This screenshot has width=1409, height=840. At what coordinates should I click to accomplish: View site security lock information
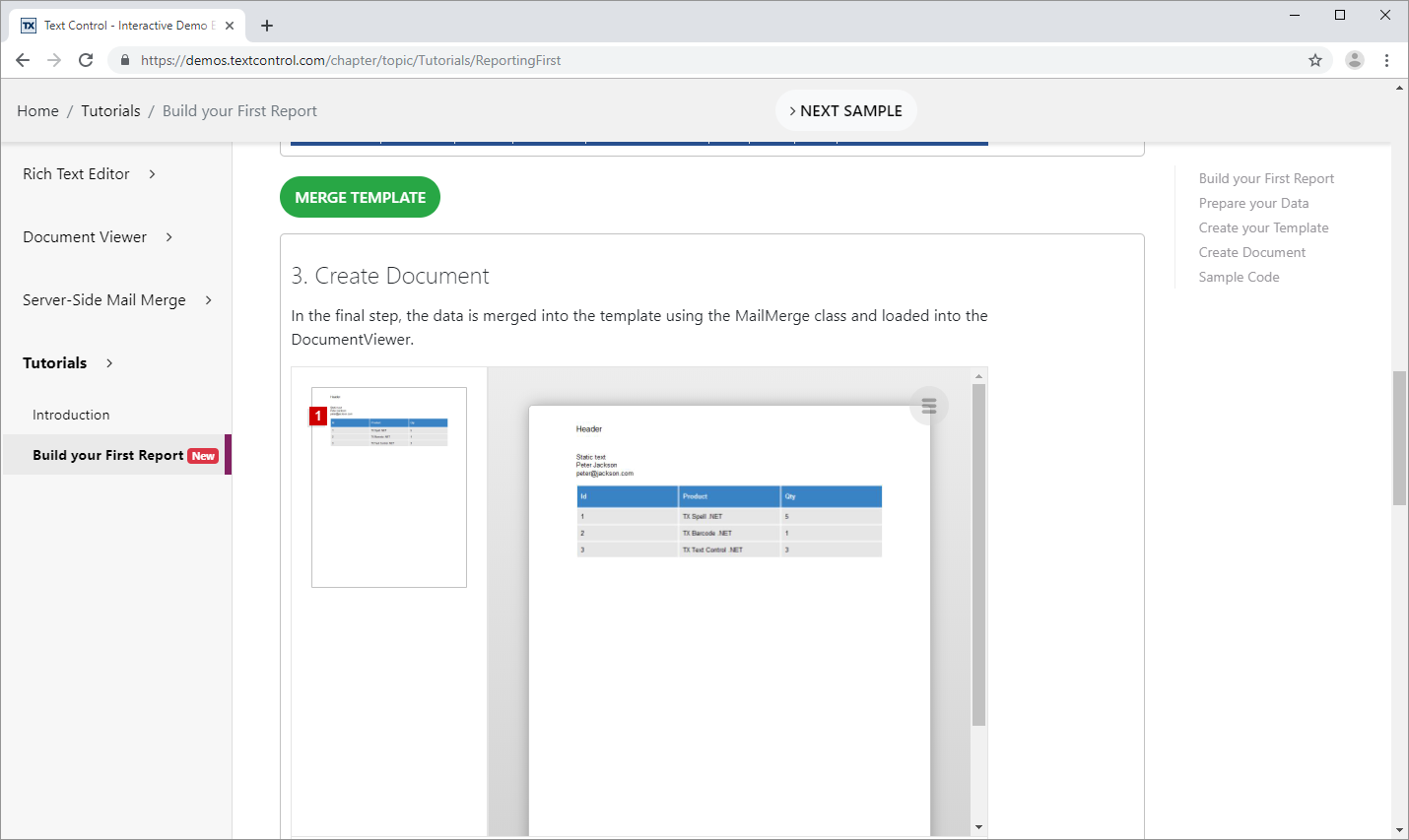(124, 60)
